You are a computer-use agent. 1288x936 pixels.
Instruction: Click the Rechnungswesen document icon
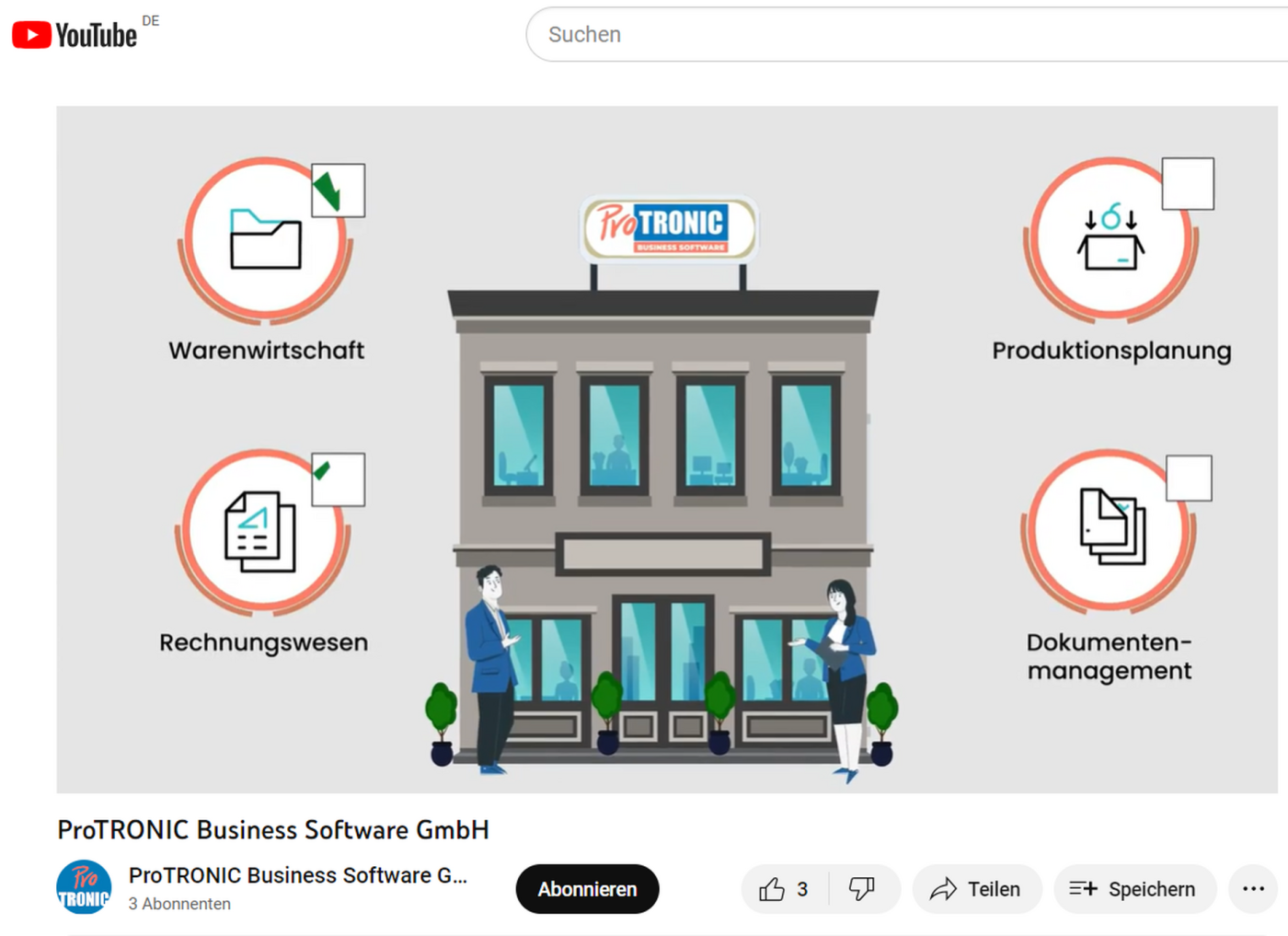[261, 531]
